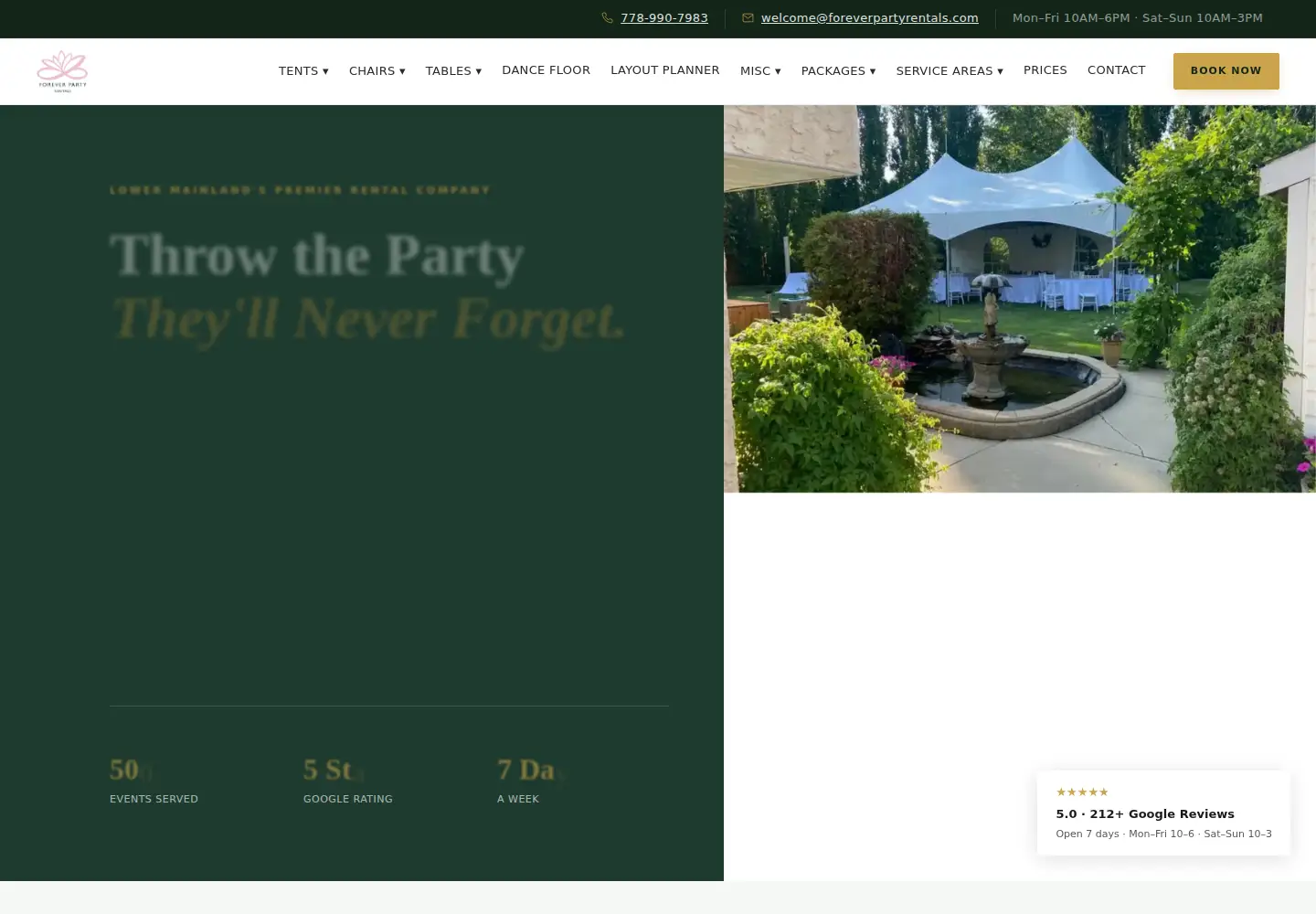Click the Mon–Fri 10AM–6PM hours text
Image resolution: width=1316 pixels, height=914 pixels.
click(1138, 18)
